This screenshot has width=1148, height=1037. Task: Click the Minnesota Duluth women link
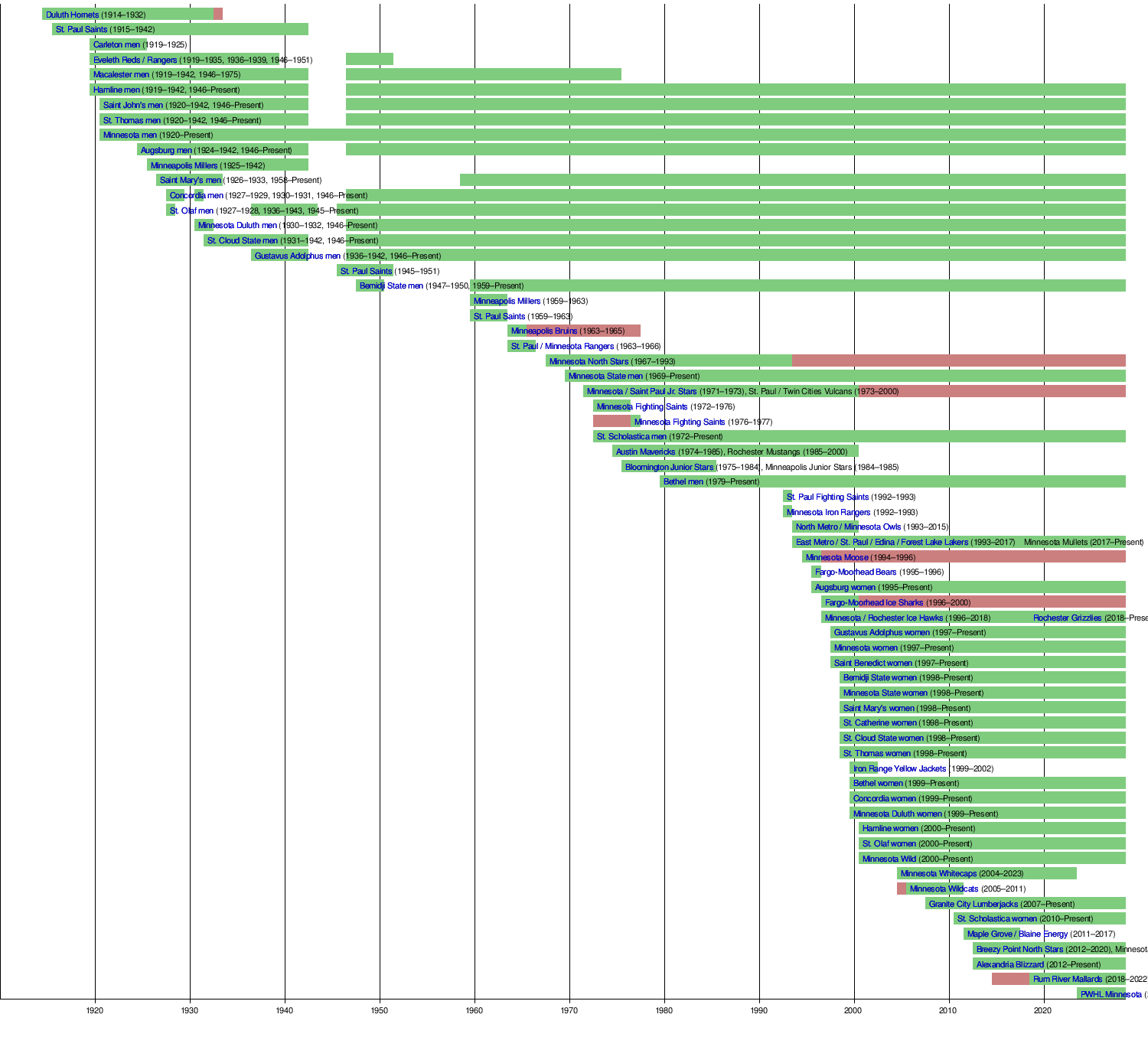pyautogui.click(x=897, y=814)
